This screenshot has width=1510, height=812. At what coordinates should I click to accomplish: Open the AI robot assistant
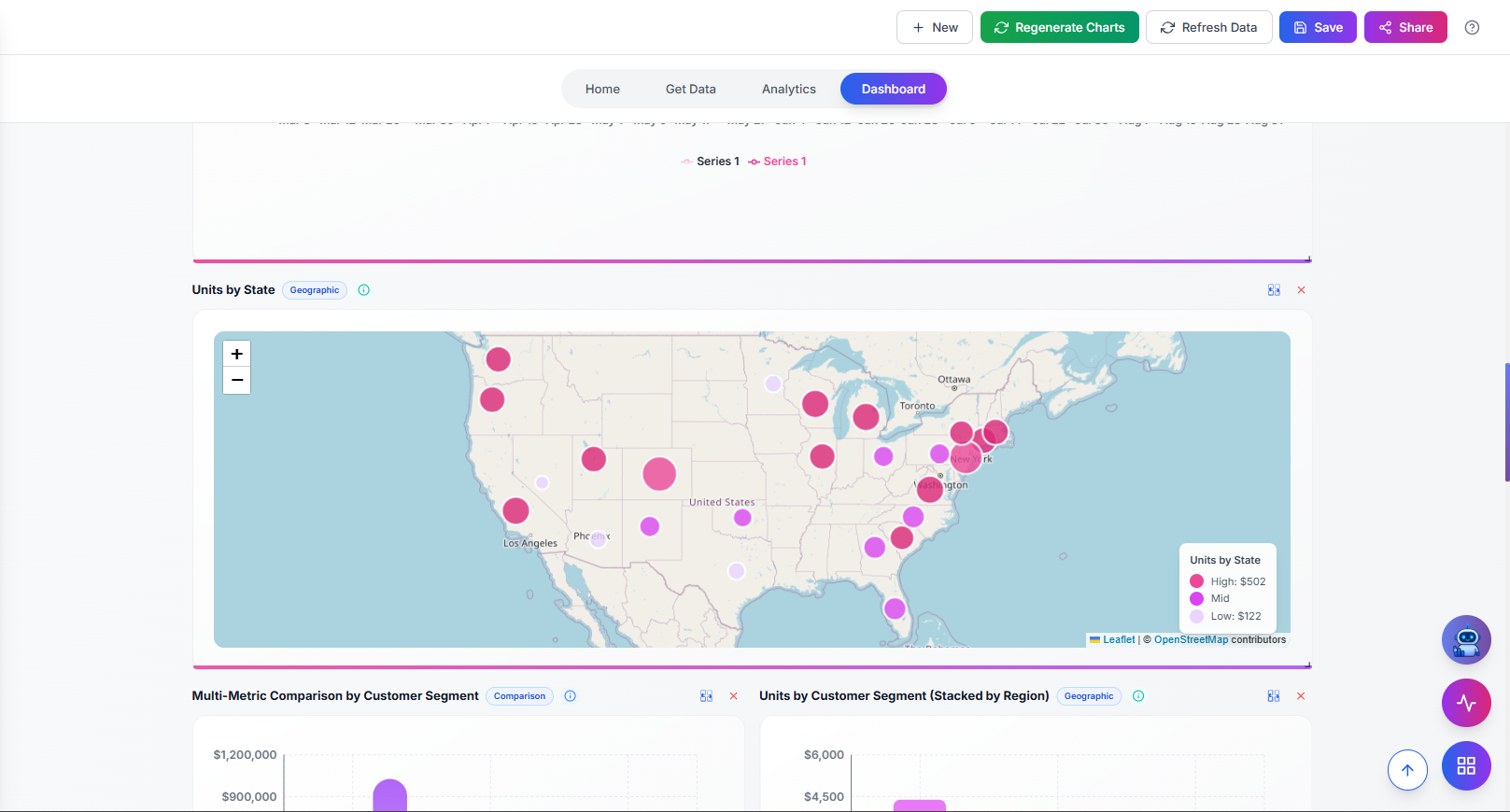tap(1466, 640)
